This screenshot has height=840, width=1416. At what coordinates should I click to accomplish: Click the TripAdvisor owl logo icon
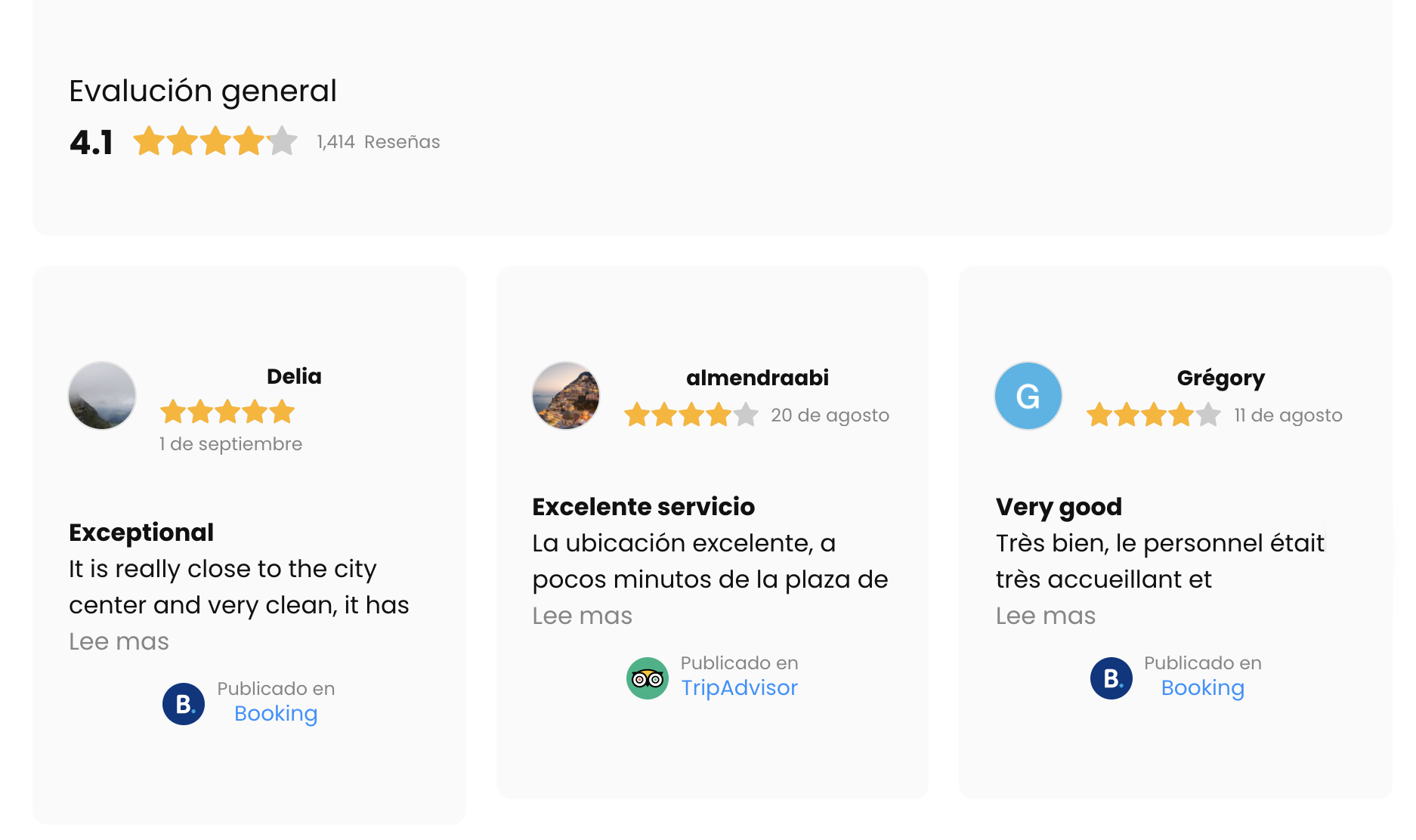pyautogui.click(x=648, y=678)
